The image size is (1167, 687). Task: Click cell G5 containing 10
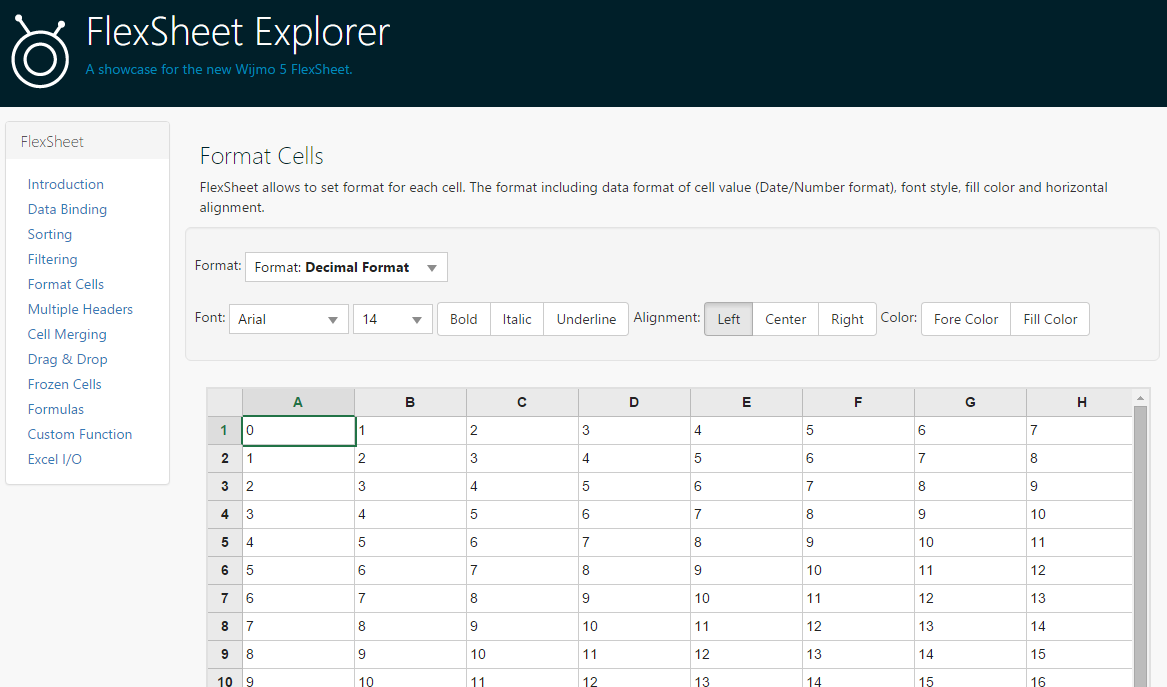pyautogui.click(x=971, y=543)
